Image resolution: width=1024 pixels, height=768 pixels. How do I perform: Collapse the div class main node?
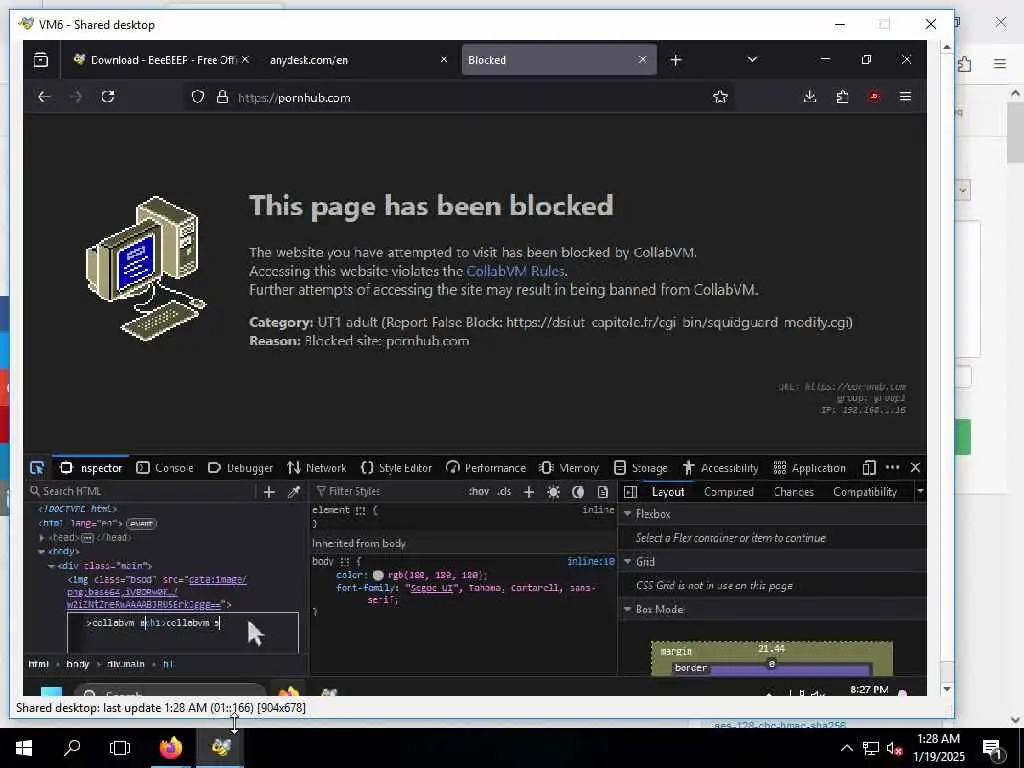(x=52, y=566)
